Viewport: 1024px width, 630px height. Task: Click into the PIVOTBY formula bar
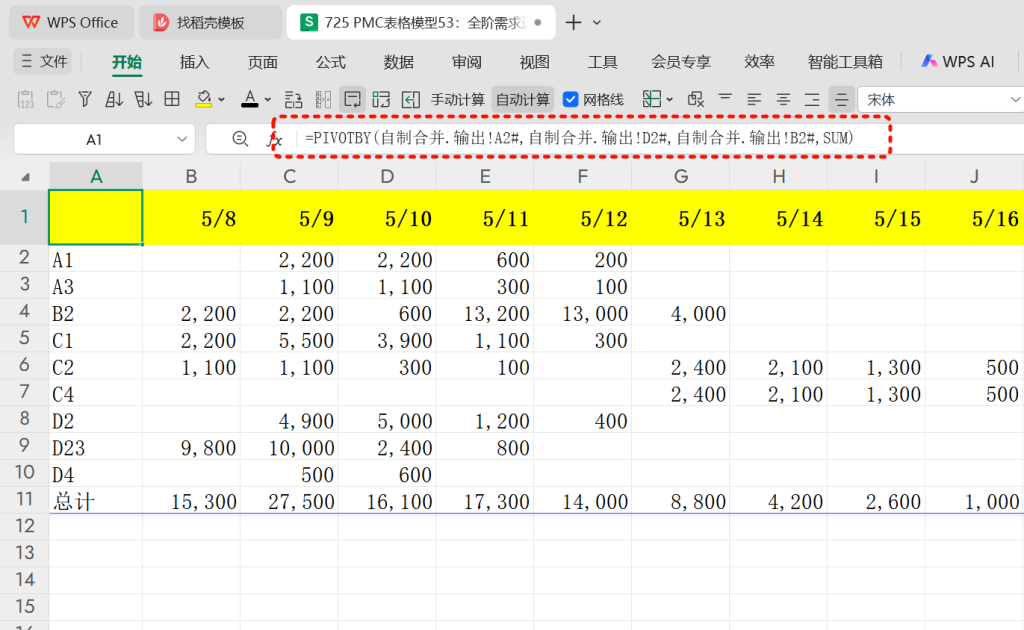(579, 138)
